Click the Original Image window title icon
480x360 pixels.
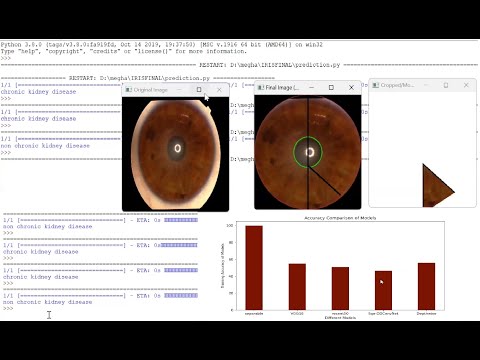click(x=129, y=90)
